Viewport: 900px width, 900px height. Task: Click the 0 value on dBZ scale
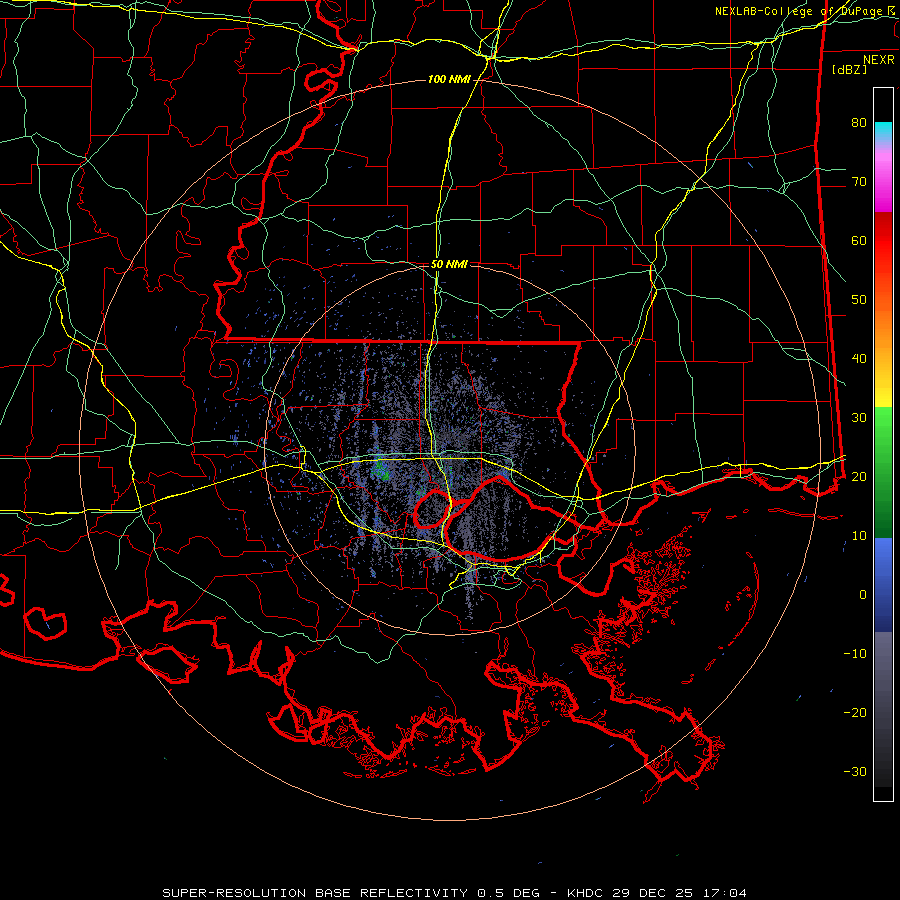[863, 595]
